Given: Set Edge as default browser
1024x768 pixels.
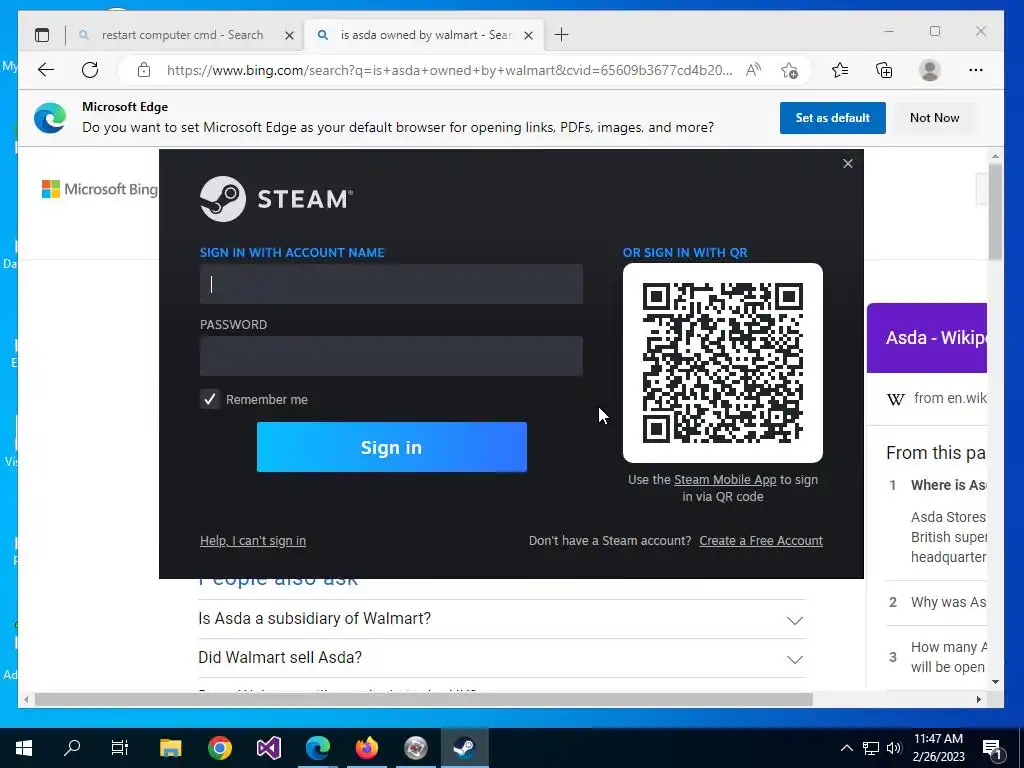Looking at the screenshot, I should coord(833,118).
